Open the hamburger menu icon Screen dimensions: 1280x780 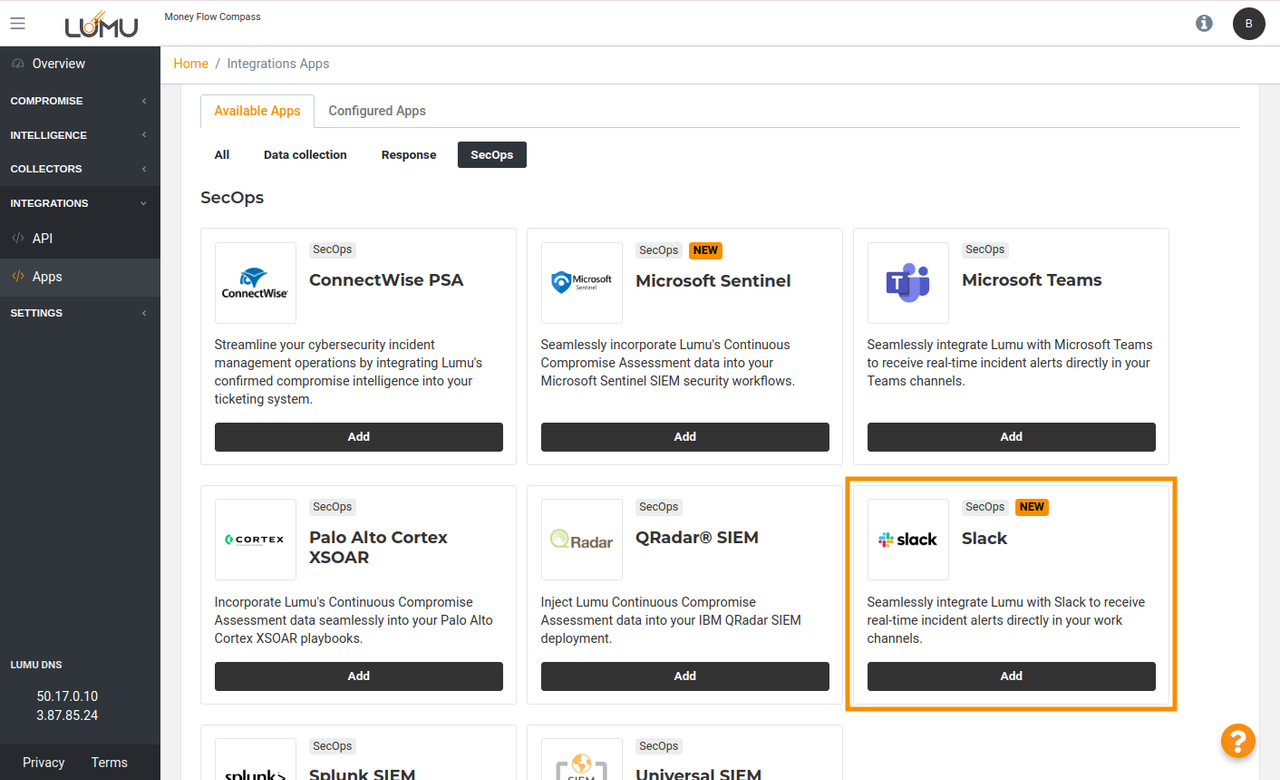17,23
